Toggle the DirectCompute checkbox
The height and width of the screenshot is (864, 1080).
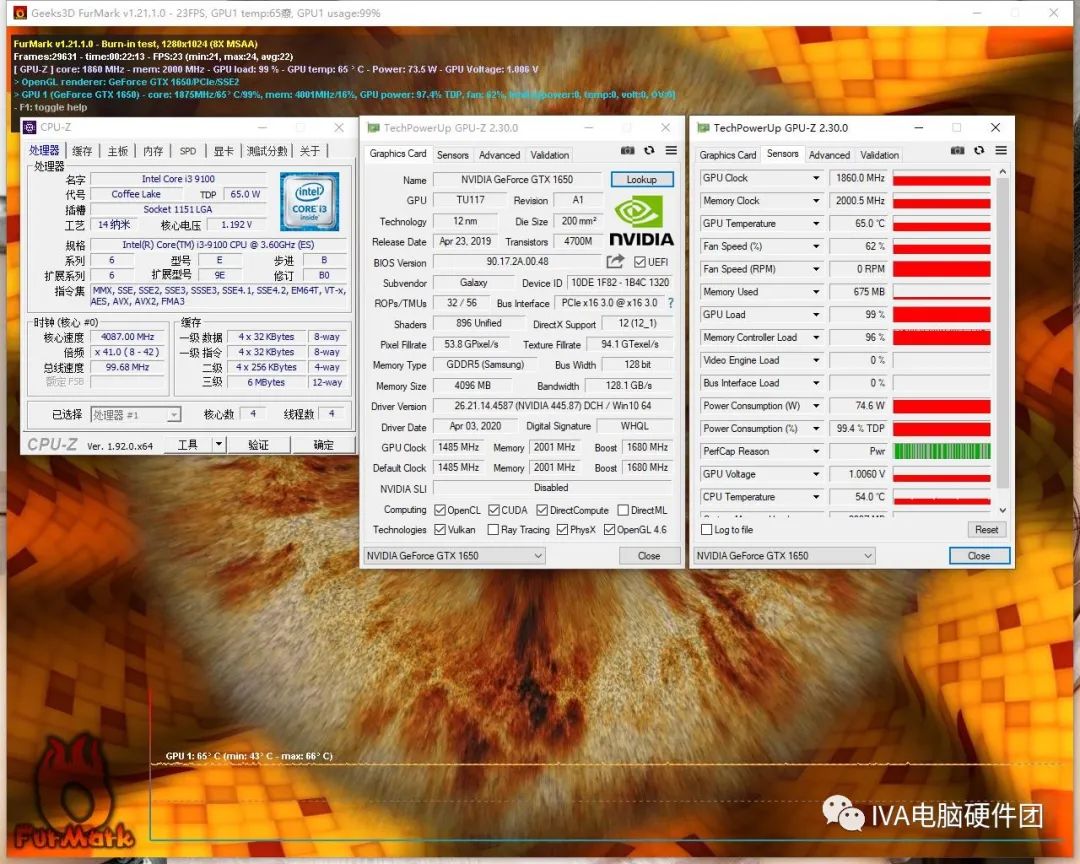point(542,510)
